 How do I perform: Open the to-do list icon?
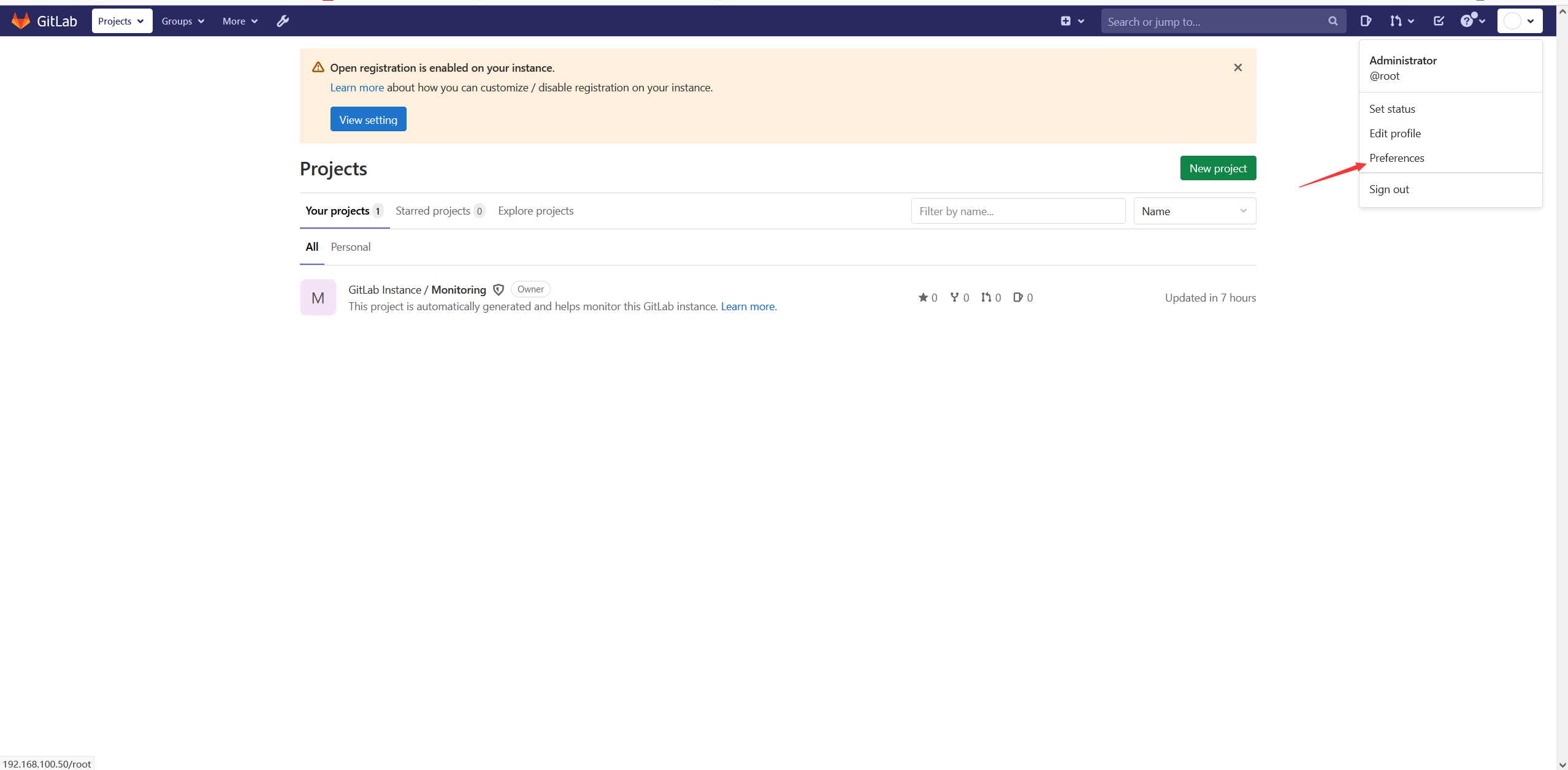(x=1439, y=21)
